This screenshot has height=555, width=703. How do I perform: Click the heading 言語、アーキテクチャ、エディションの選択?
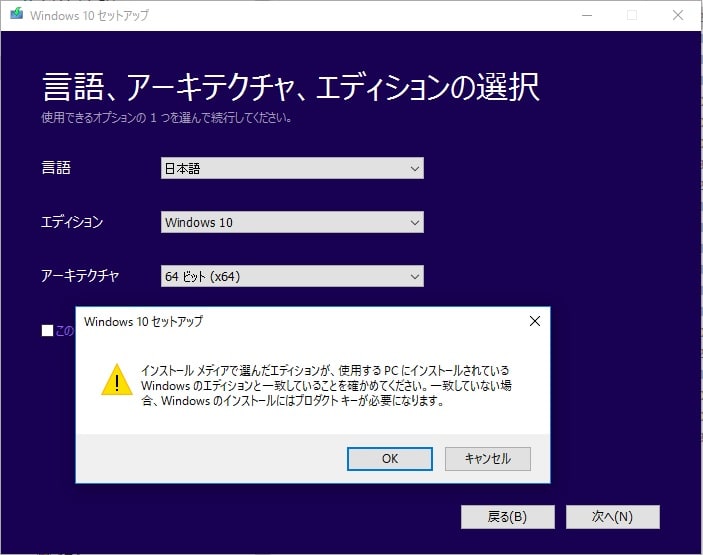tap(291, 87)
